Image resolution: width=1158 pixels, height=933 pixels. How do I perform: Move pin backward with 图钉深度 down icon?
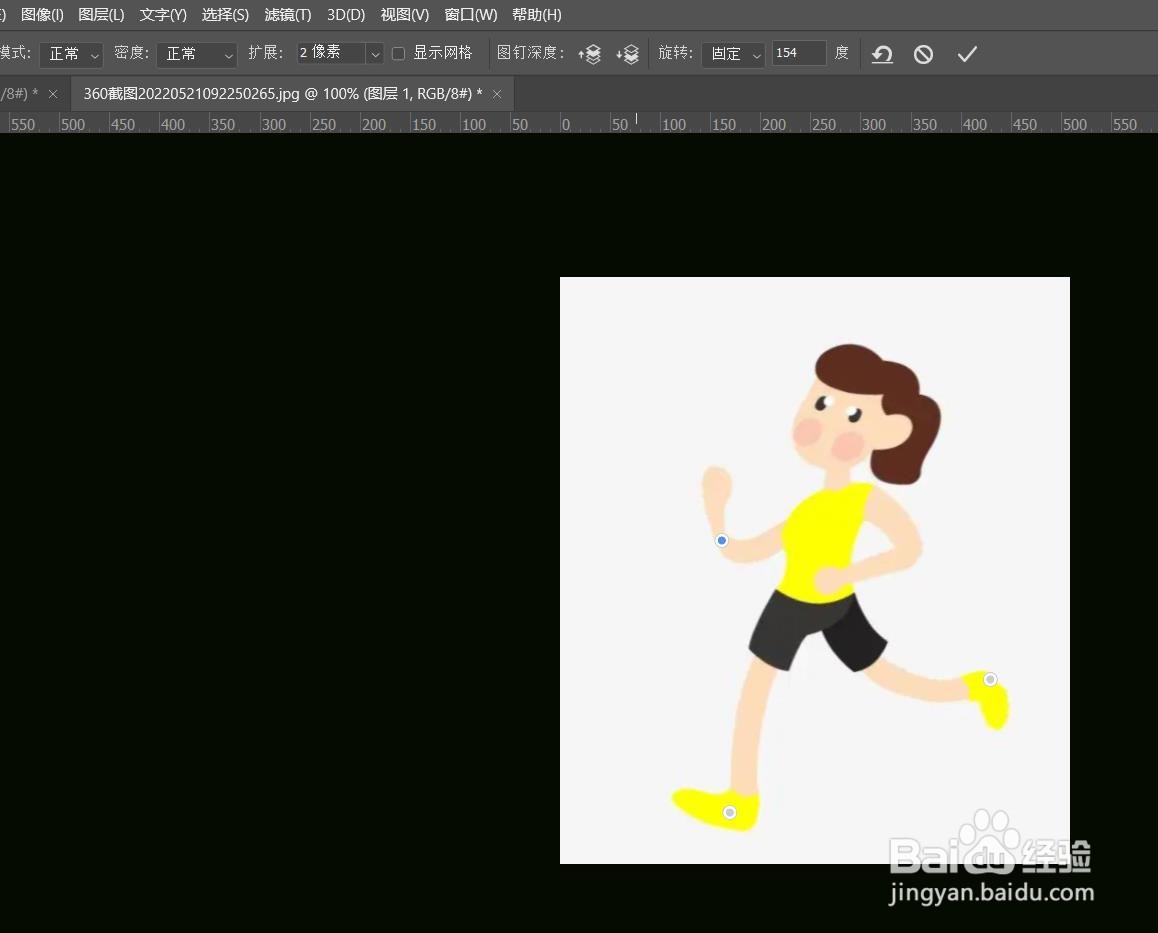(x=628, y=54)
